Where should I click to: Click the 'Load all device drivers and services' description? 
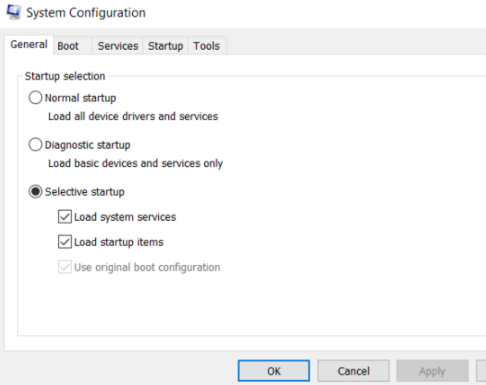(x=133, y=116)
